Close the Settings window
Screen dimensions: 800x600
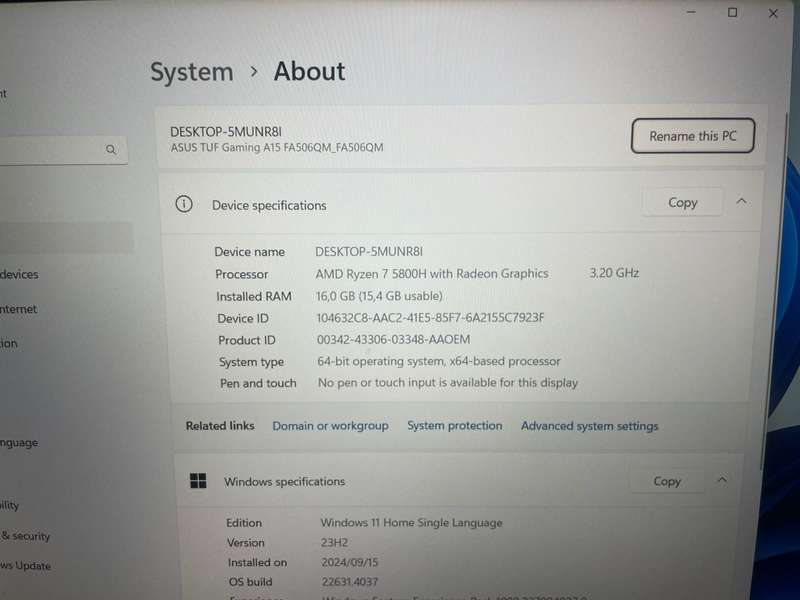(x=773, y=14)
